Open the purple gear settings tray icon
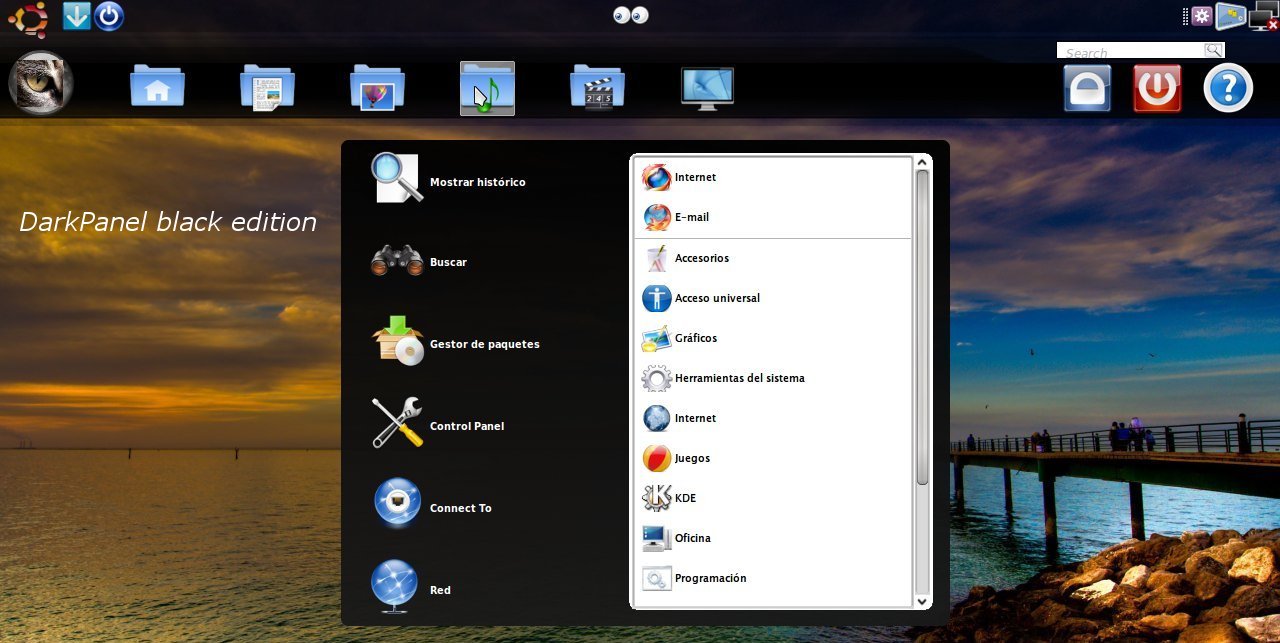1280x643 pixels. (x=1201, y=16)
